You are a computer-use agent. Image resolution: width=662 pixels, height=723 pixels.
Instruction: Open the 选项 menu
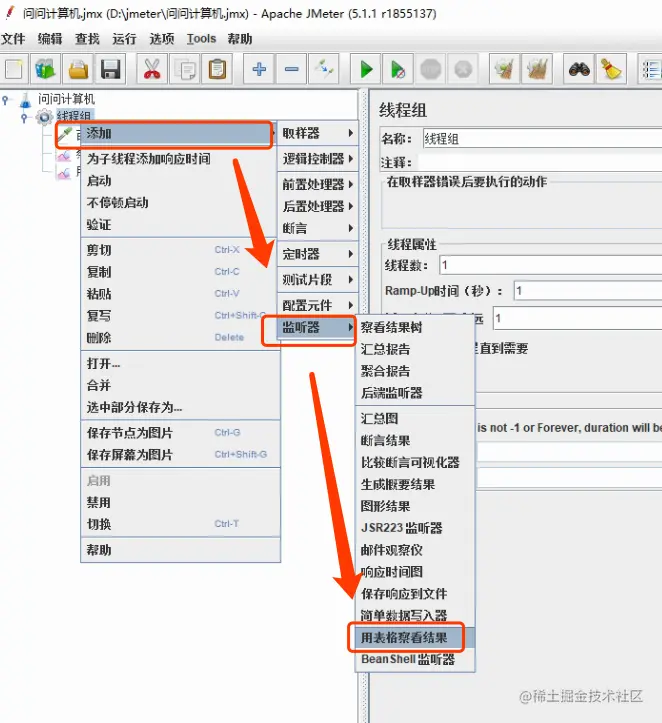click(162, 39)
